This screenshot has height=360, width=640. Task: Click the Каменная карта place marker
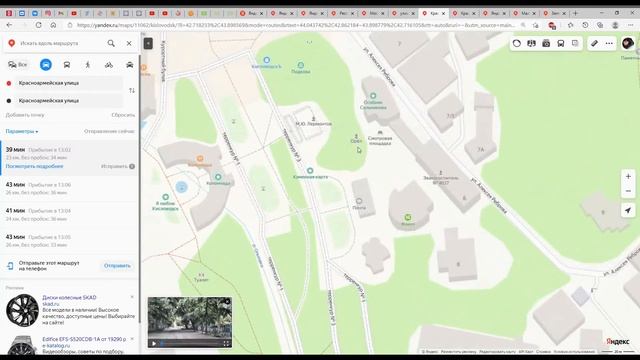[310, 171]
